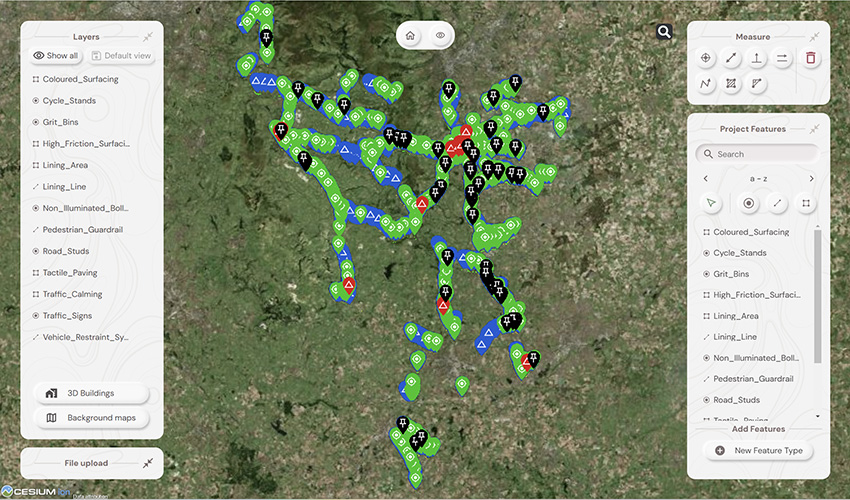Open the map search magnifier
The image size is (850, 500).
pos(664,32)
